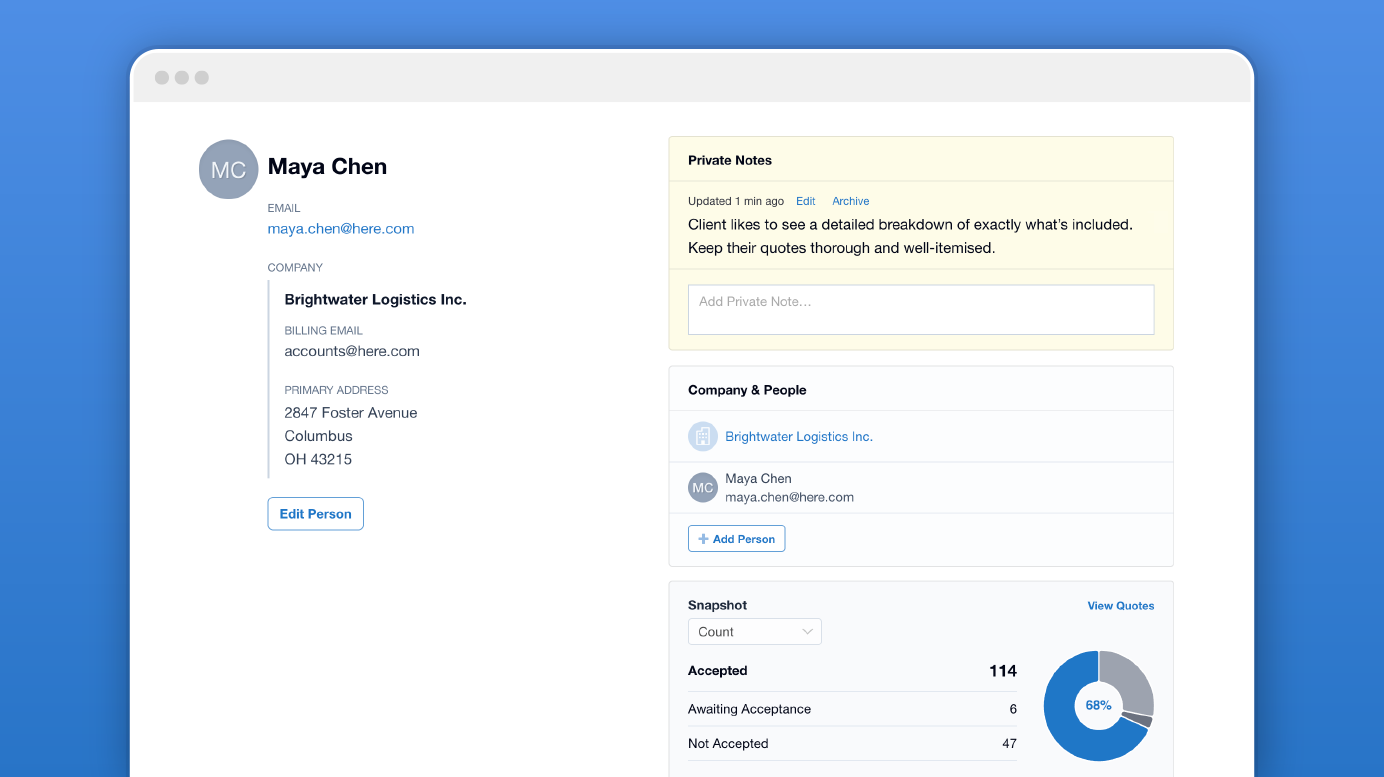This screenshot has height=777, width=1384.
Task: Select the Maya Chen row in Company & People
Action: [921, 488]
